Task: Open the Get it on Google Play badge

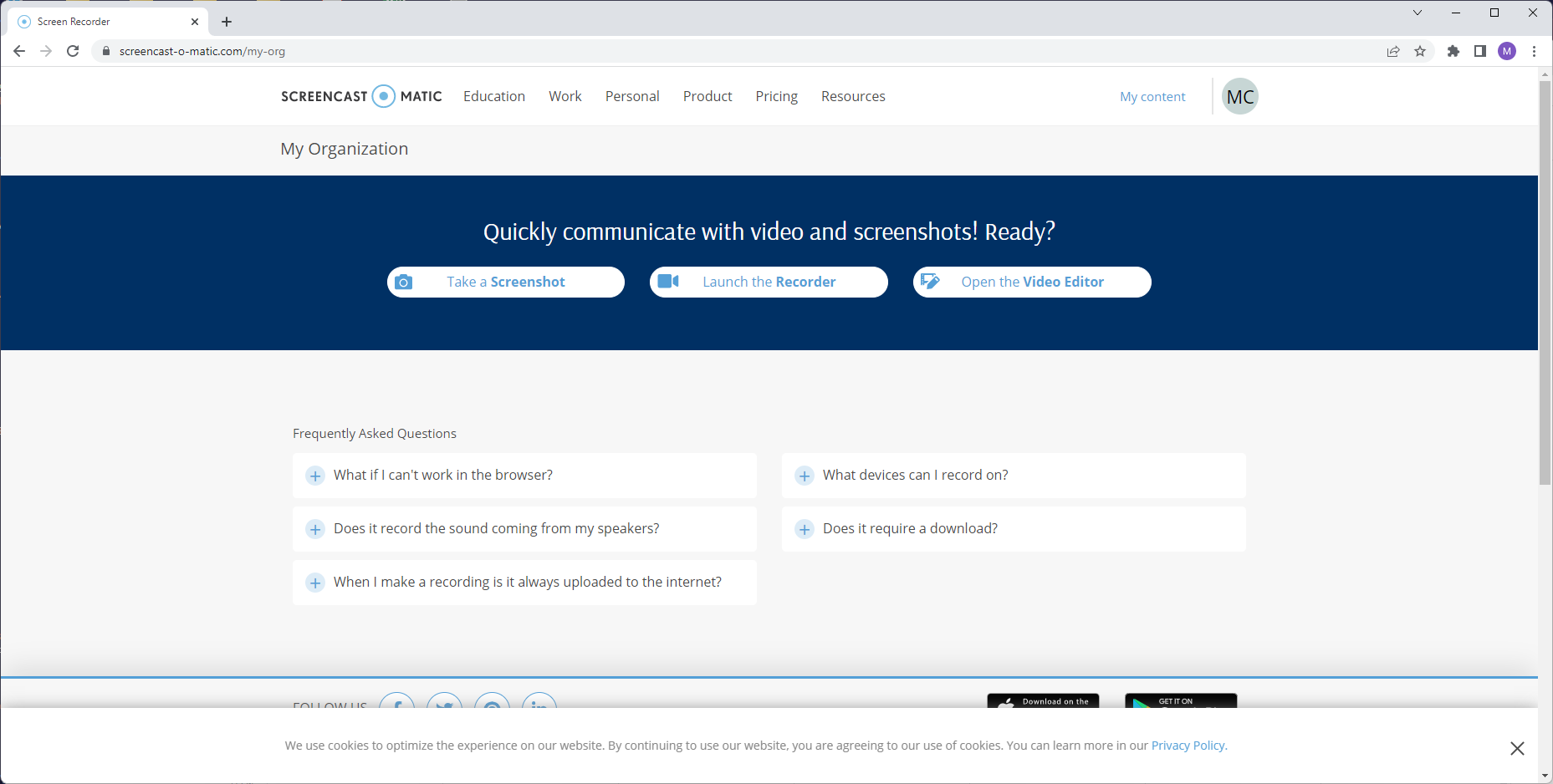Action: tap(1181, 701)
